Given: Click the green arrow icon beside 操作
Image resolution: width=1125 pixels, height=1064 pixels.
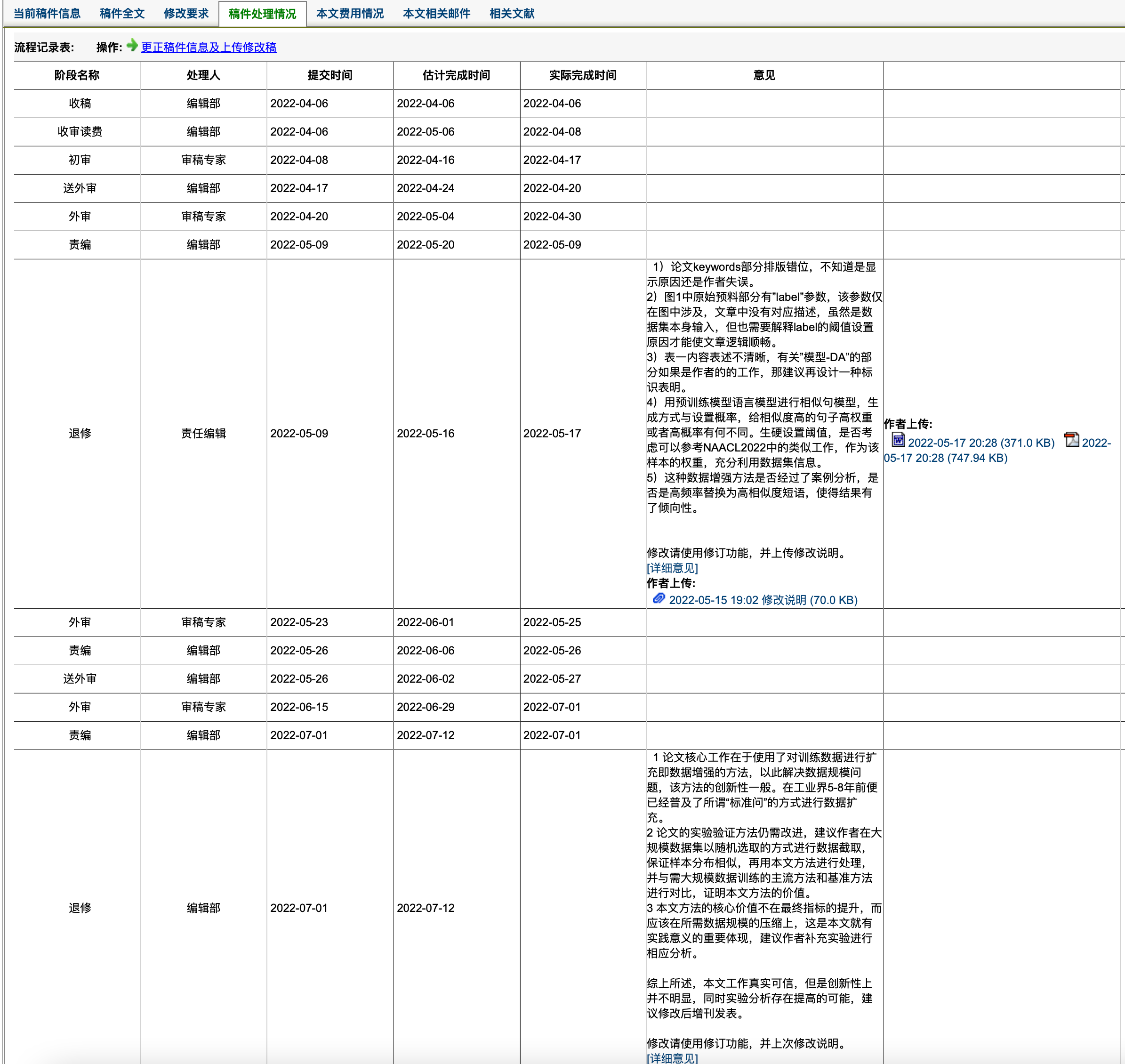Looking at the screenshot, I should pos(132,45).
